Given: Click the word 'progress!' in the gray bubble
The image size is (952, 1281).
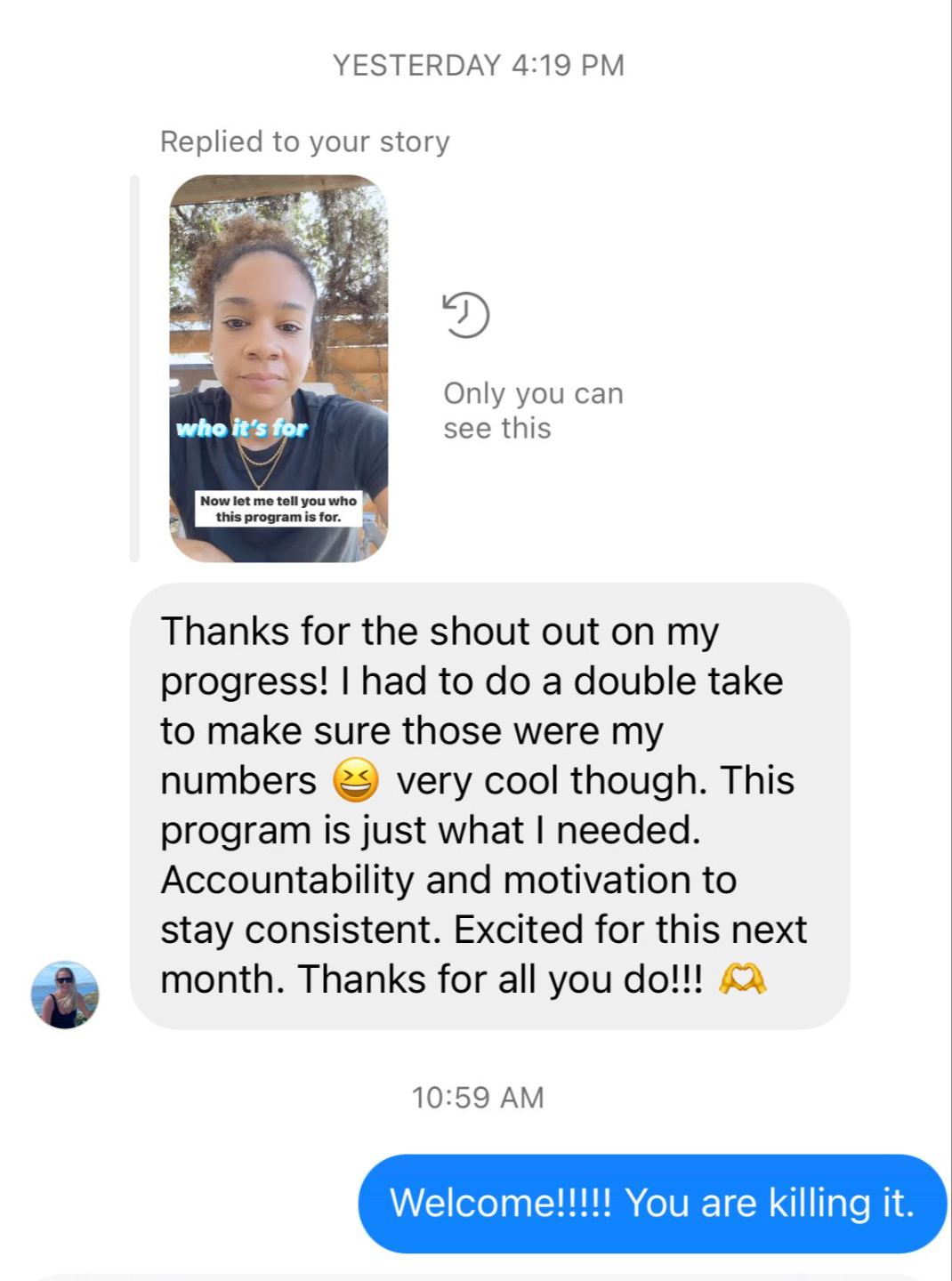Looking at the screenshot, I should point(245,682).
